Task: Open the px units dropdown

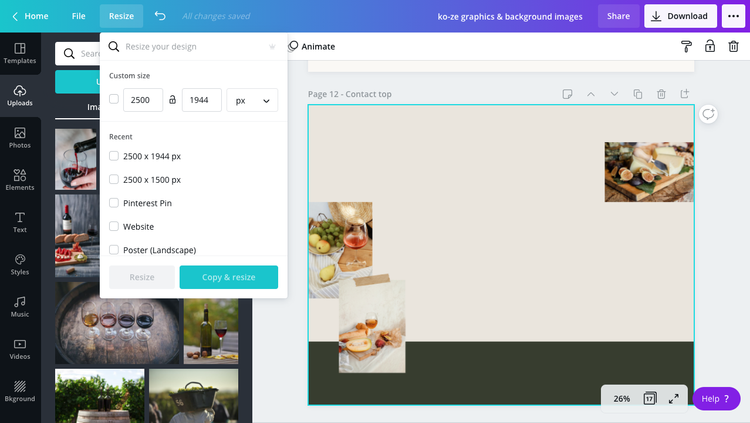Action: point(252,100)
